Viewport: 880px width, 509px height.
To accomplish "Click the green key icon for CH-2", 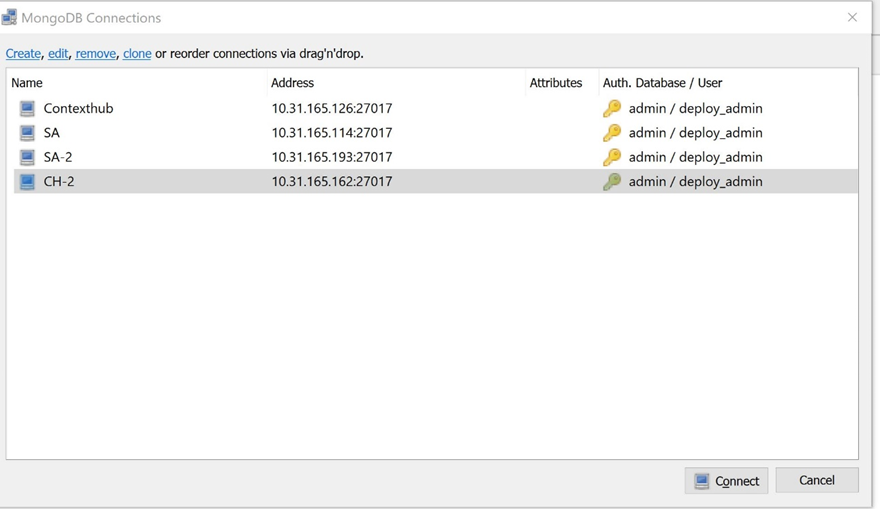I will (x=612, y=182).
